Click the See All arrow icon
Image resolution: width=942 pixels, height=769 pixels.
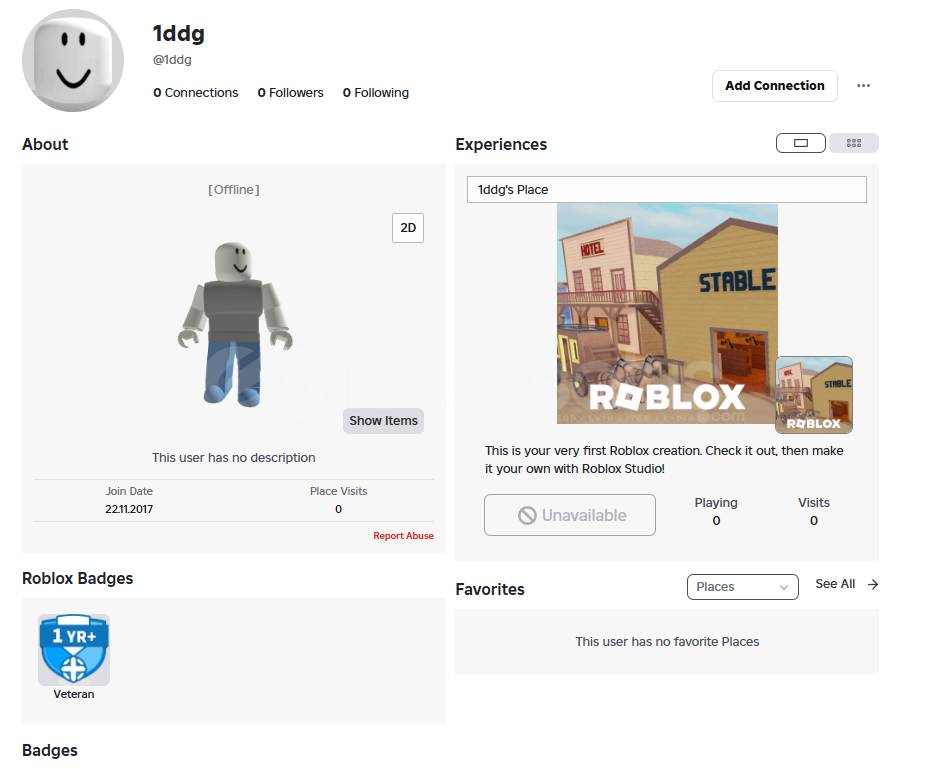coord(873,585)
